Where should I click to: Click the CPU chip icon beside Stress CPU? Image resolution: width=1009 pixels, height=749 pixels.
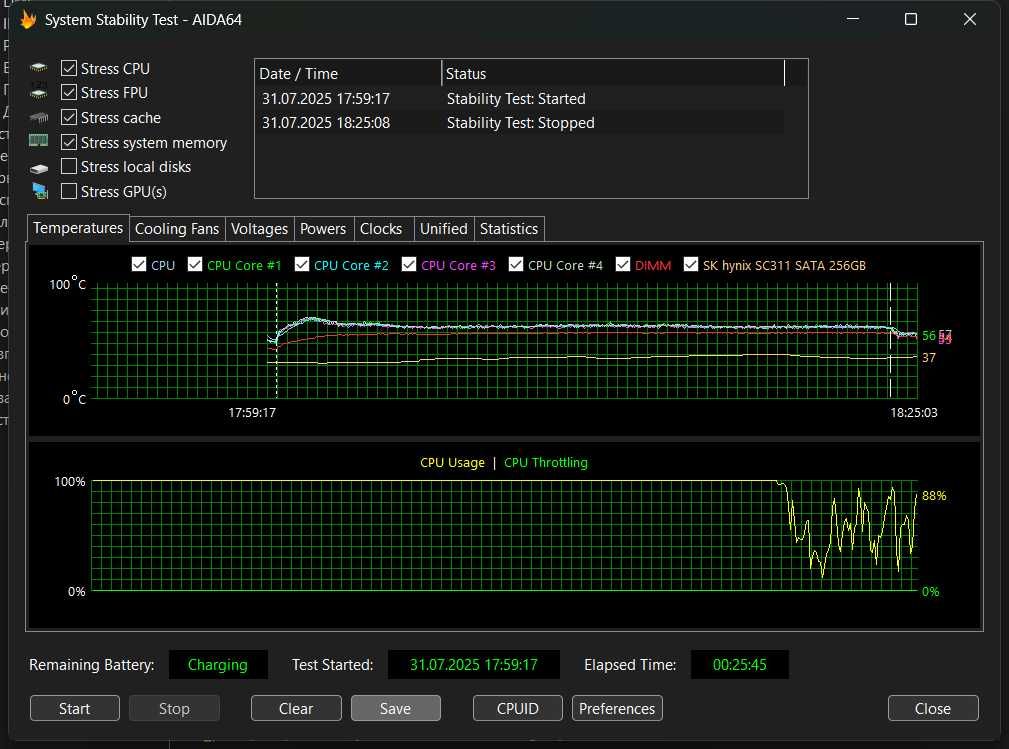coord(39,67)
